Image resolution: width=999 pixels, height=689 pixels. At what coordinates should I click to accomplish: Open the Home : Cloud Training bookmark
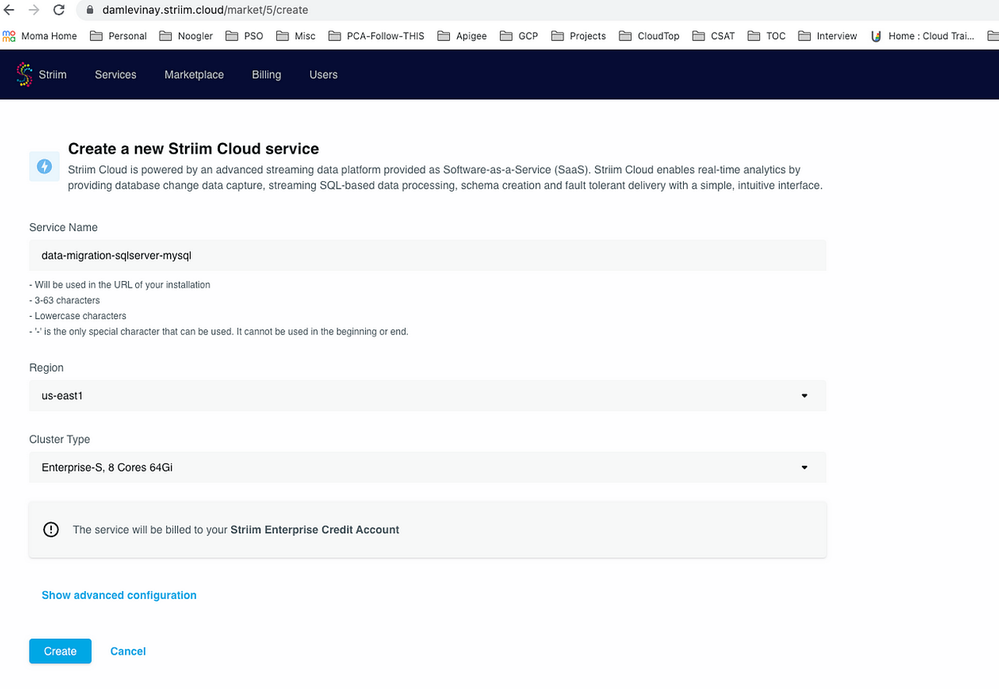tap(923, 36)
